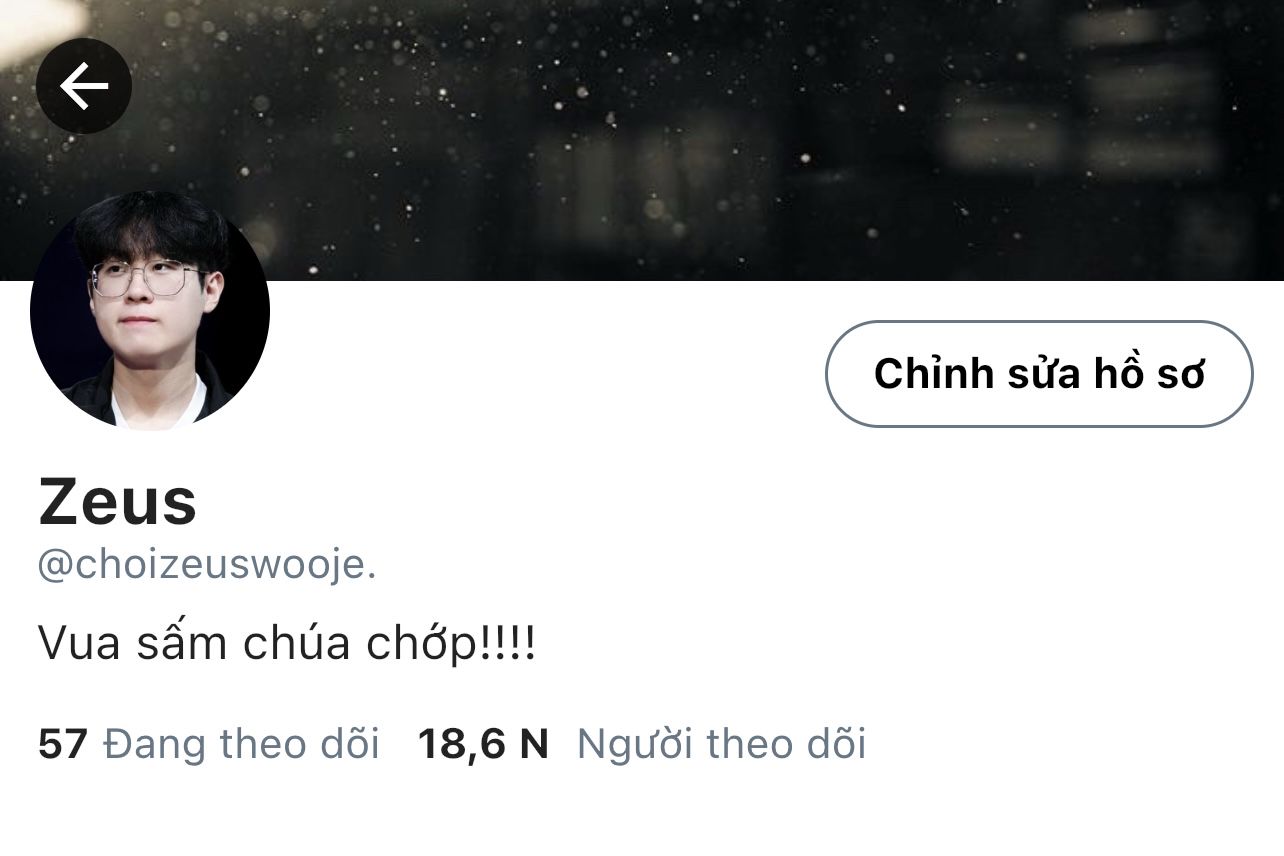Select the display name Zeus
The height and width of the screenshot is (856, 1284).
[118, 503]
